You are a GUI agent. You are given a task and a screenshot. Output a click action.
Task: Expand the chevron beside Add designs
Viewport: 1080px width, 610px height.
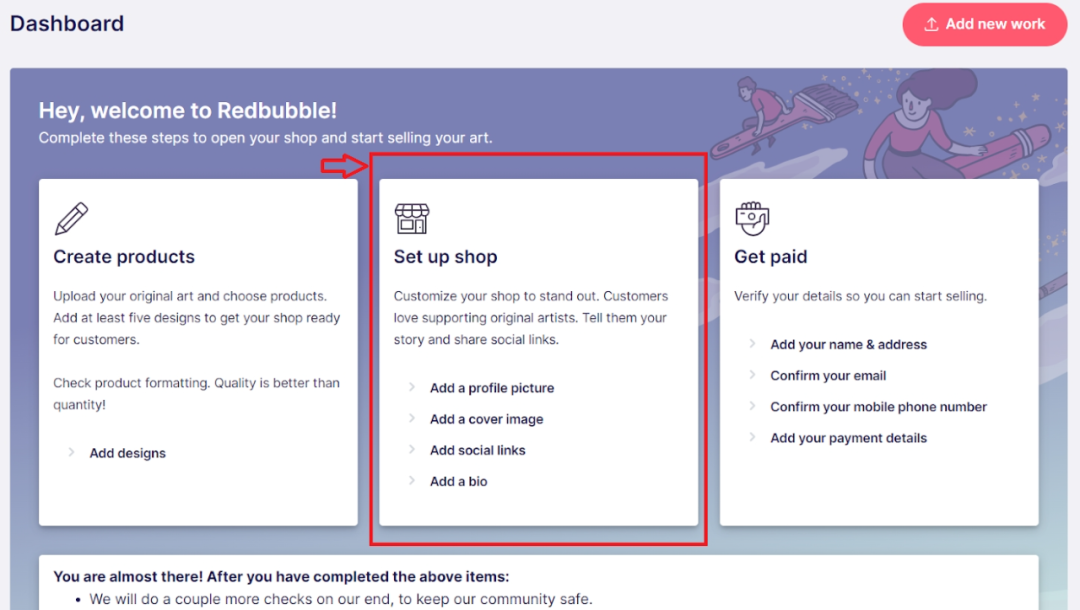pyautogui.click(x=71, y=452)
